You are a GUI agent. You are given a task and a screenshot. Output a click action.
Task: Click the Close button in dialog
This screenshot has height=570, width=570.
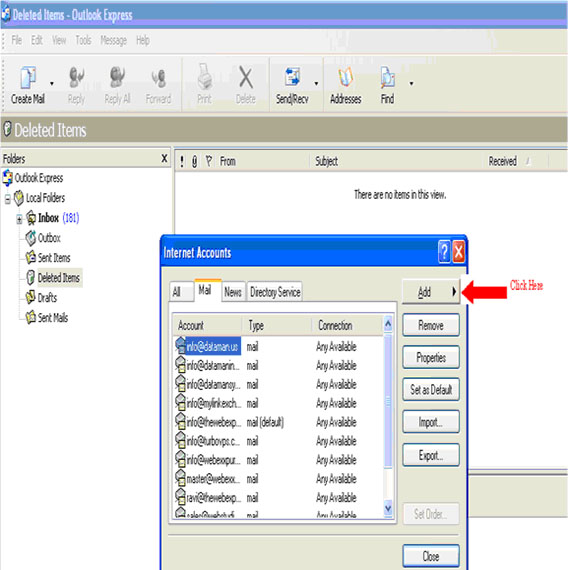pyautogui.click(x=431, y=556)
